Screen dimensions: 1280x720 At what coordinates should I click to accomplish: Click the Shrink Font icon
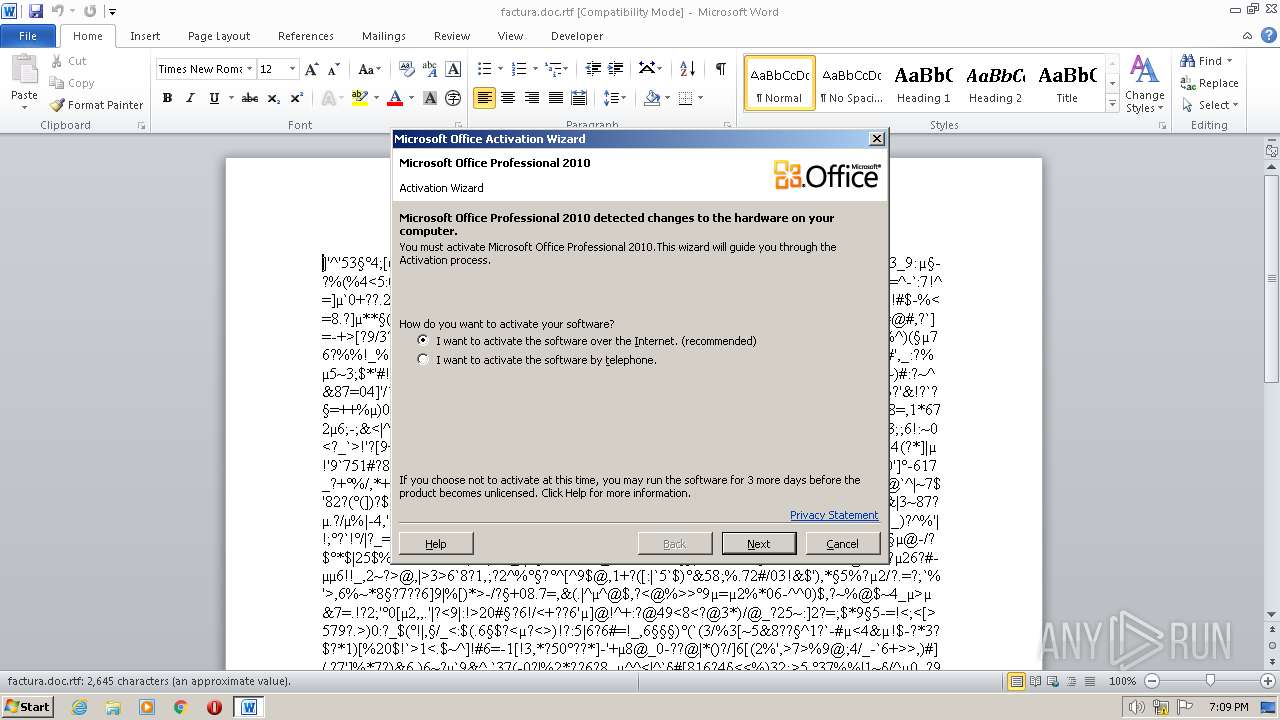coord(334,69)
